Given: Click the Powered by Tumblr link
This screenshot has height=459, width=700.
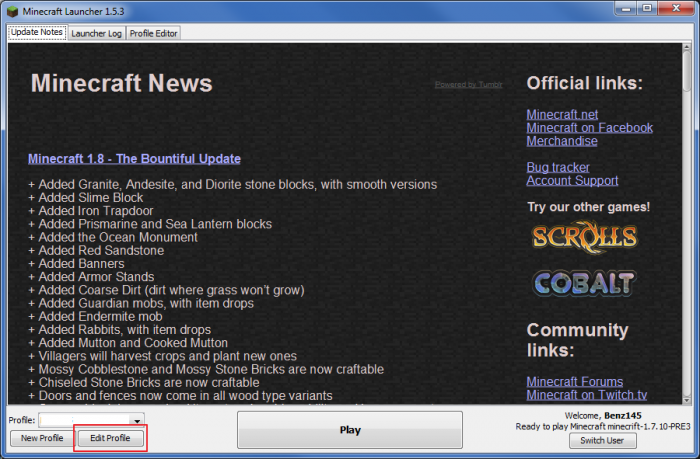Looking at the screenshot, I should pos(468,84).
